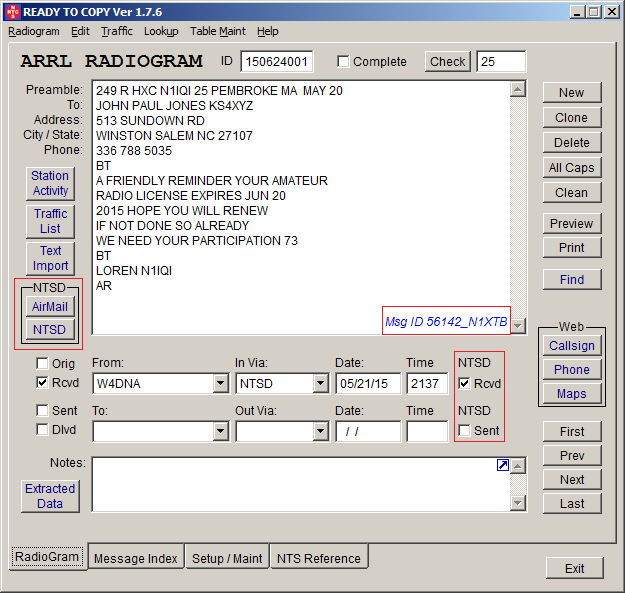Viewport: 625px width, 593px height.
Task: Open the Traffic menu
Action: tap(117, 31)
